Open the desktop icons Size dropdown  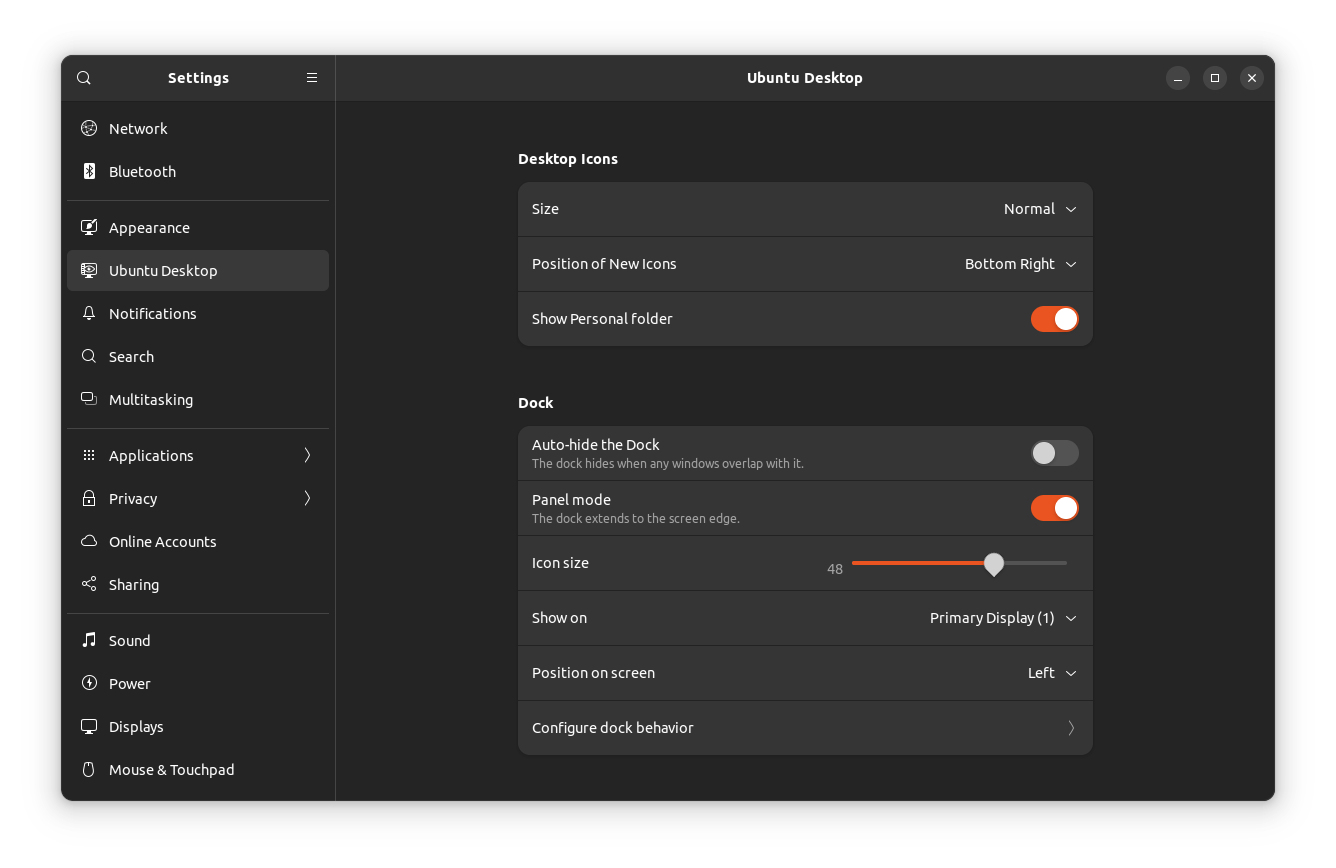(1040, 209)
